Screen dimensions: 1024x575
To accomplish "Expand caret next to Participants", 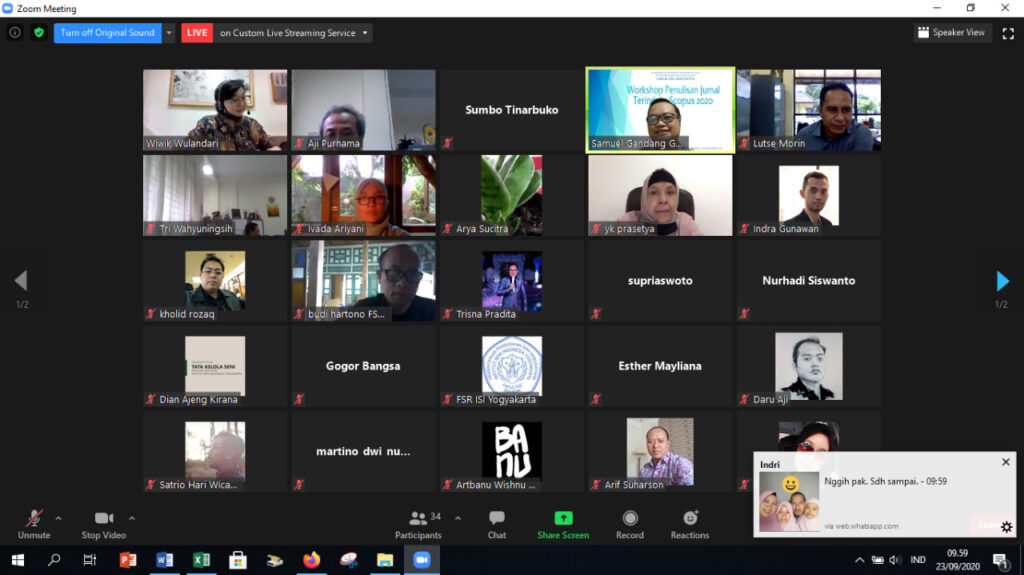I will [x=458, y=518].
